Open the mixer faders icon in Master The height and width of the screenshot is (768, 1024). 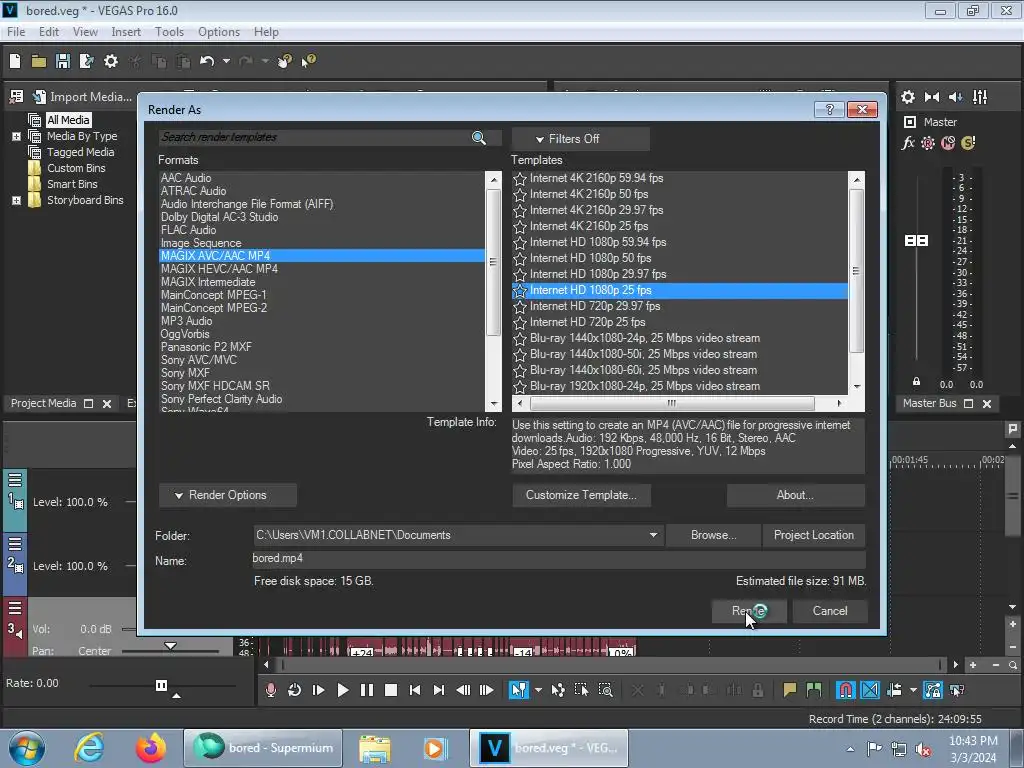980,97
